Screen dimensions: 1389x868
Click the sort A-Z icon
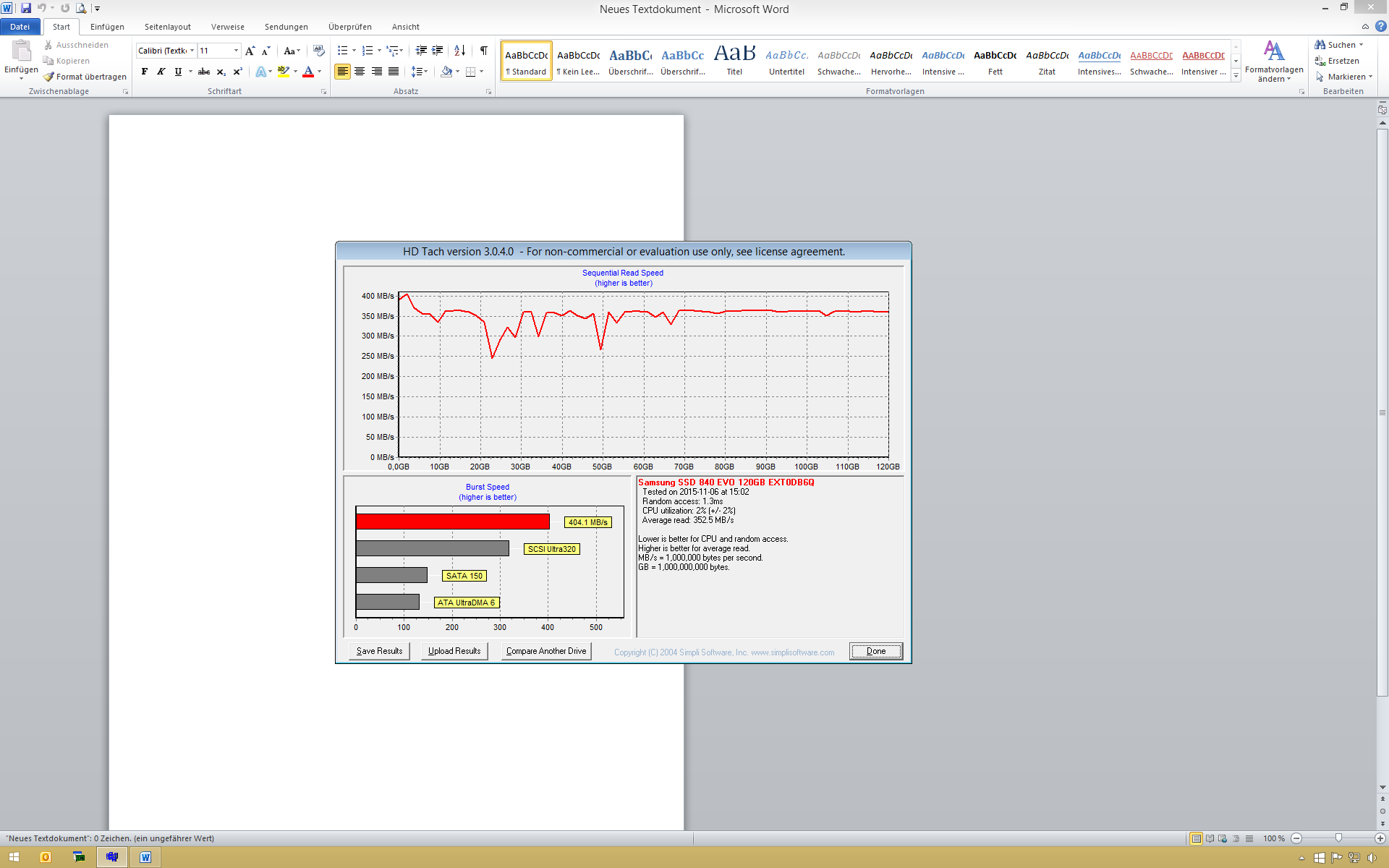click(459, 51)
